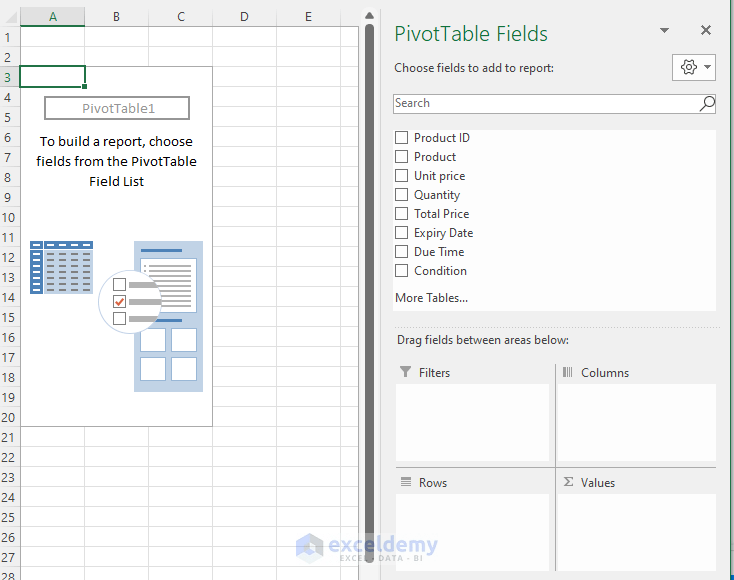Check the Expiry Date field
The width and height of the screenshot is (734, 580).
[401, 233]
